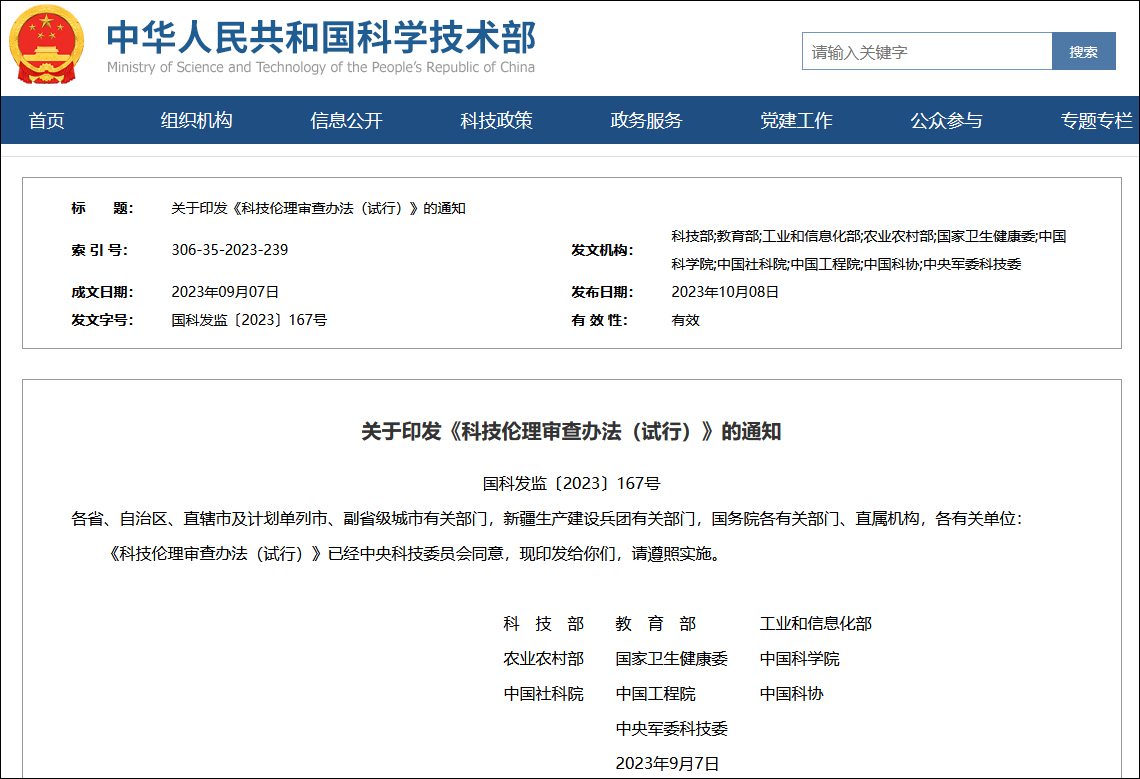The image size is (1140, 779).
Task: Click the English ministry name subtitle
Action: point(321,67)
